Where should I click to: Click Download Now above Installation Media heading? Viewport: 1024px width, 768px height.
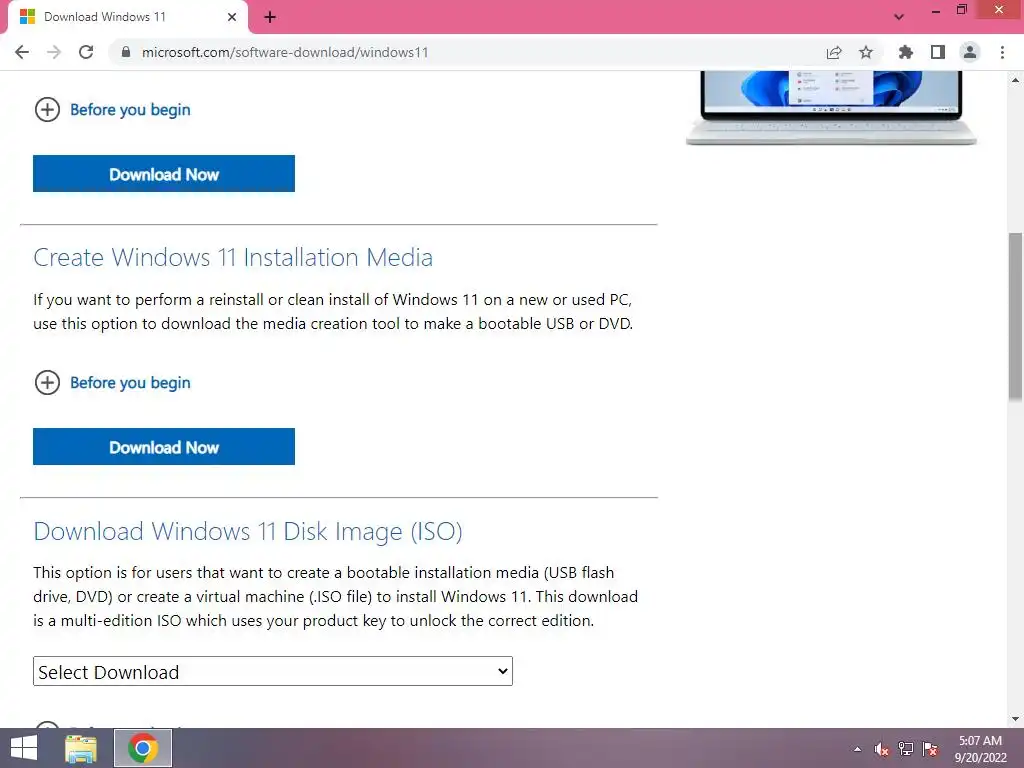point(164,174)
